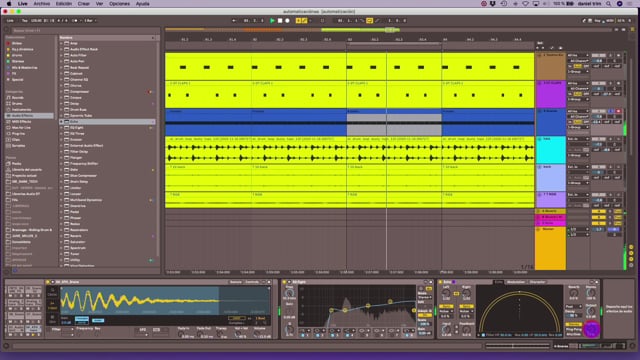This screenshot has height=360, width=640.
Task: Click the EQ Eight Q knob
Action: 289,329
